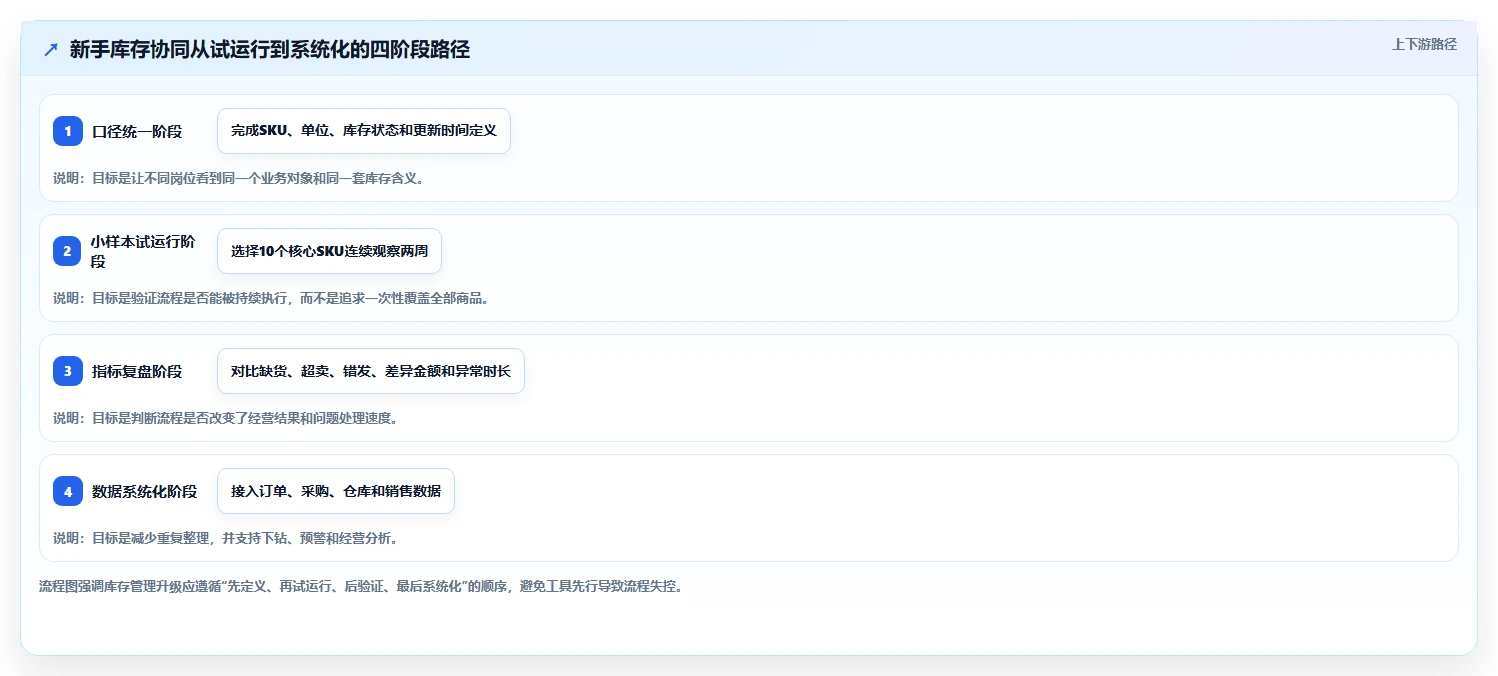1498x676 pixels.
Task: Click the step 3 number badge
Action: (x=68, y=371)
